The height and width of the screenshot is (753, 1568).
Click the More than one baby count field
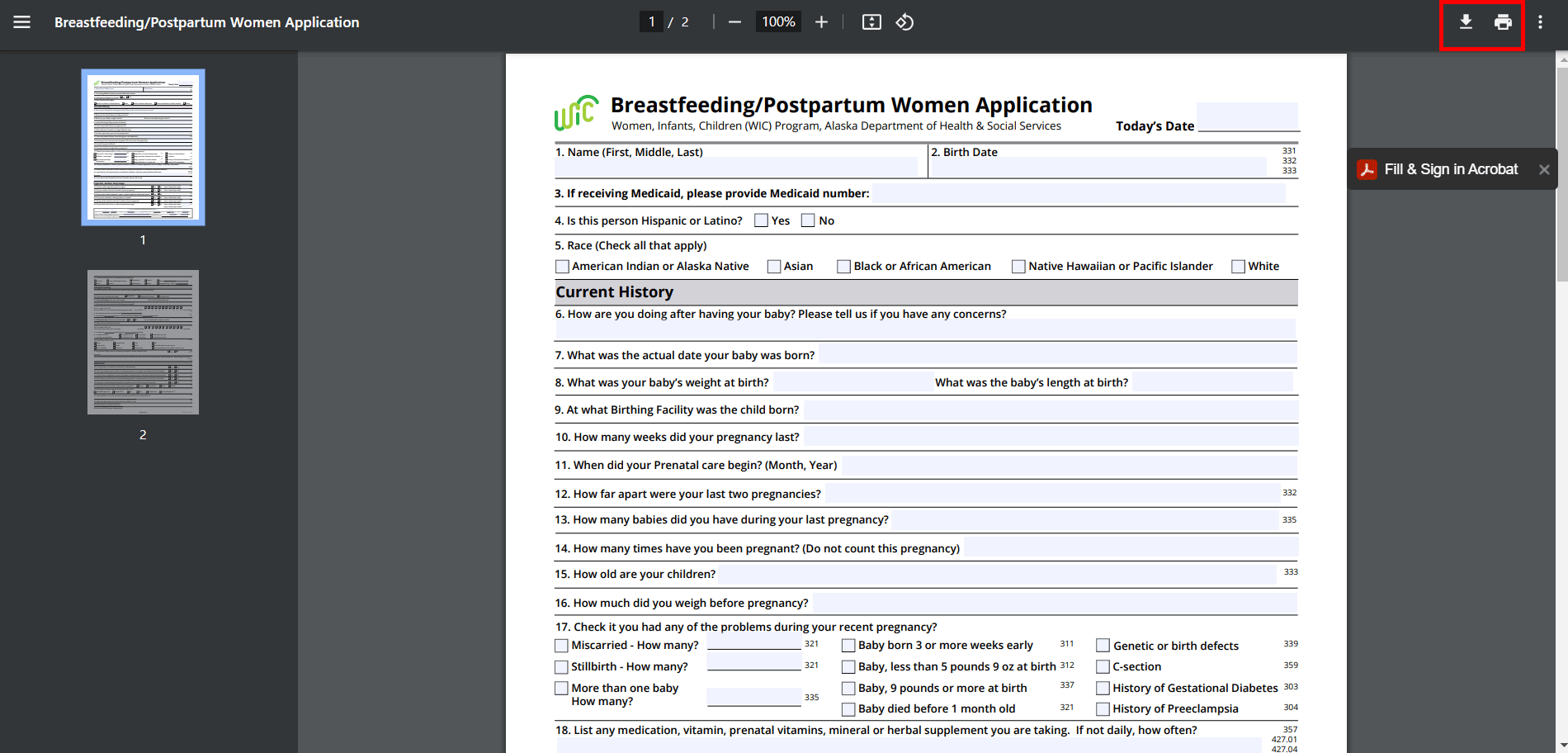(754, 697)
